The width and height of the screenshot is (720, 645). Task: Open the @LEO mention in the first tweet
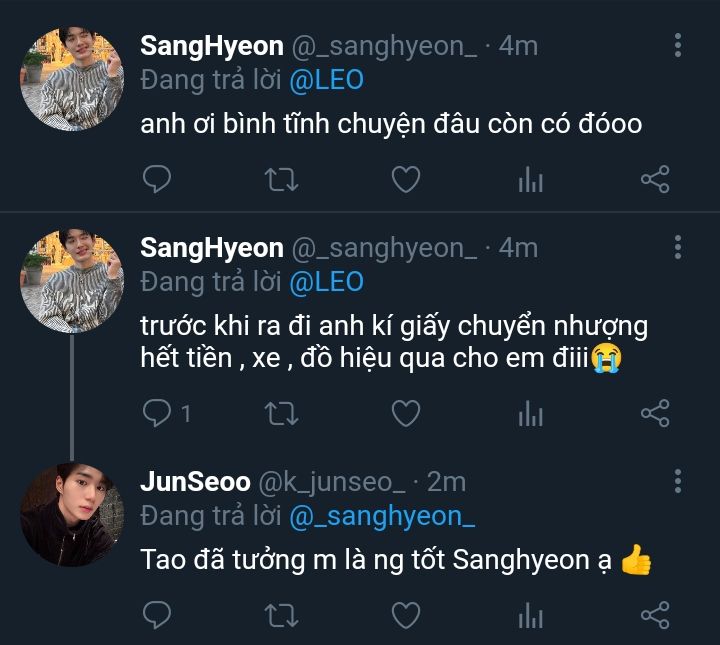click(326, 80)
